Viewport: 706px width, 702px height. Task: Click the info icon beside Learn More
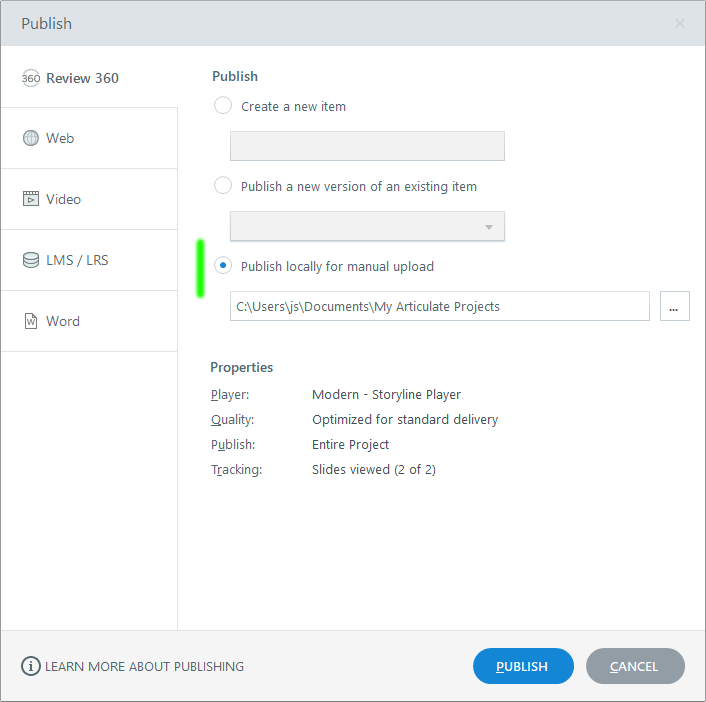click(31, 666)
